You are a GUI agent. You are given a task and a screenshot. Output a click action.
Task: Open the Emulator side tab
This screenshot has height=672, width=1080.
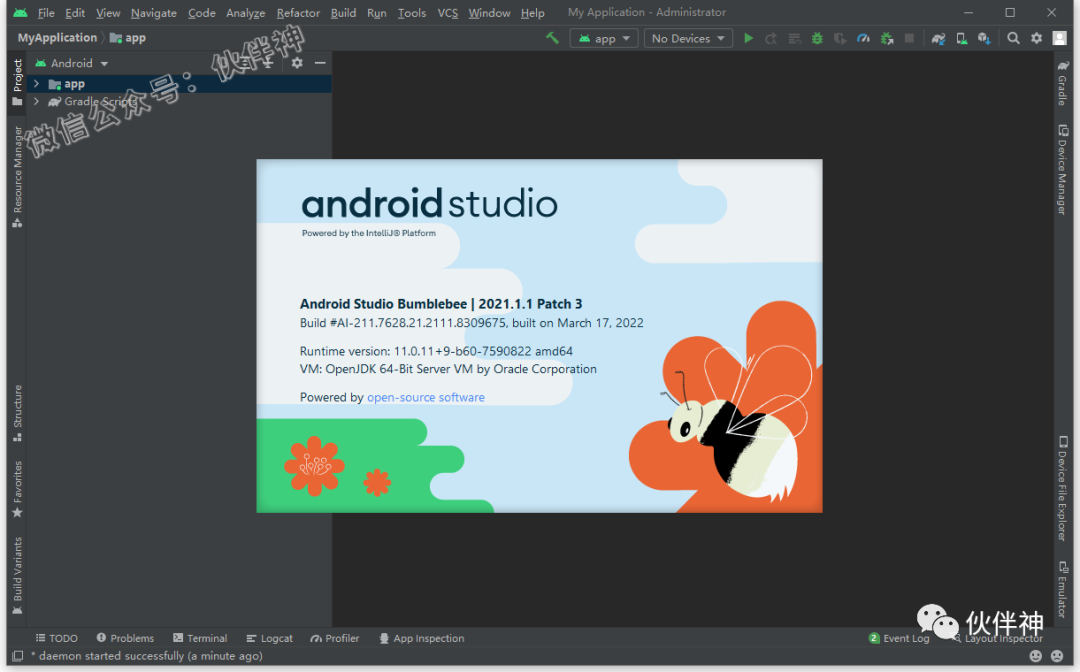tap(1063, 589)
